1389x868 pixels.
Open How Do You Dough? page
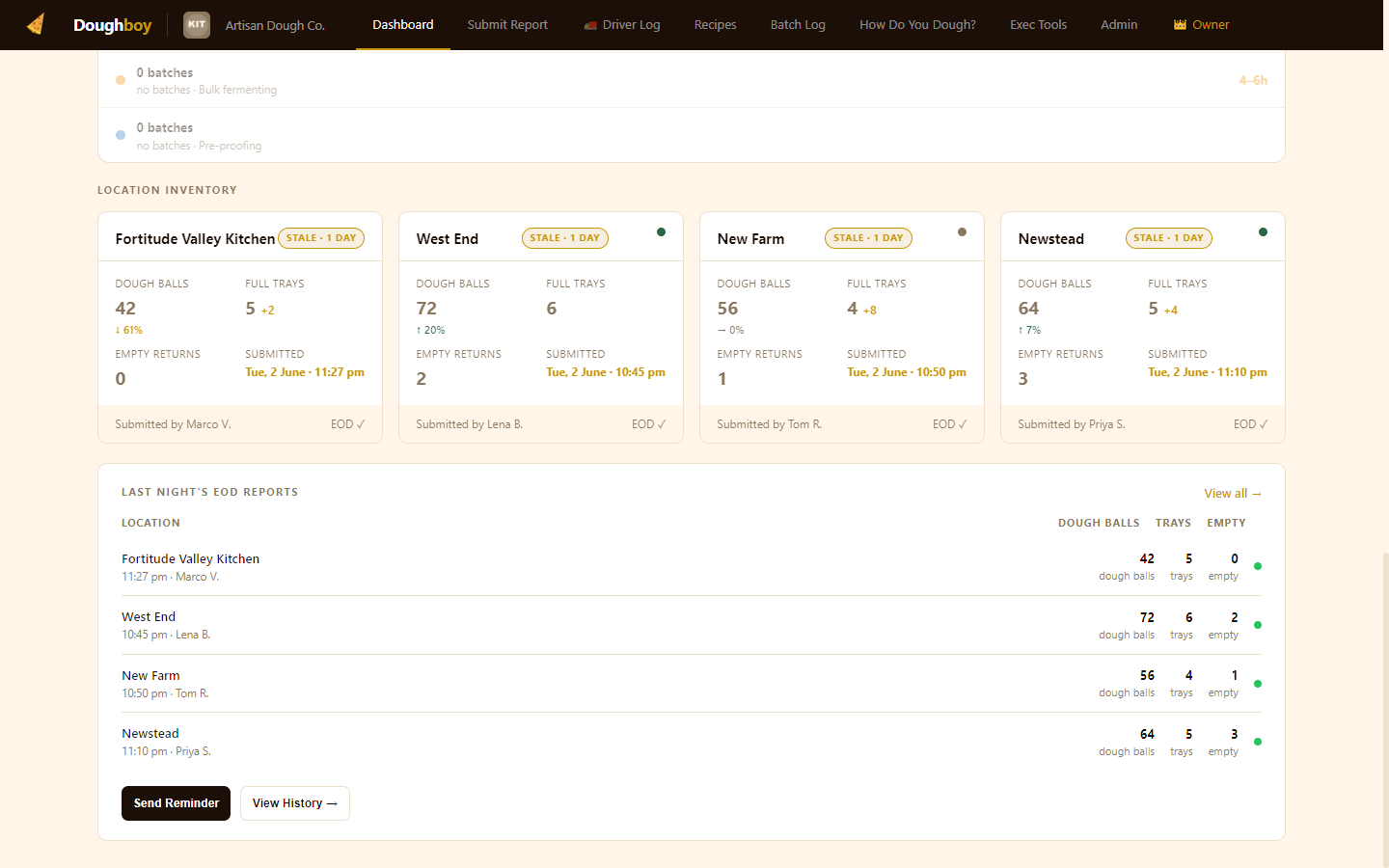pyautogui.click(x=917, y=25)
